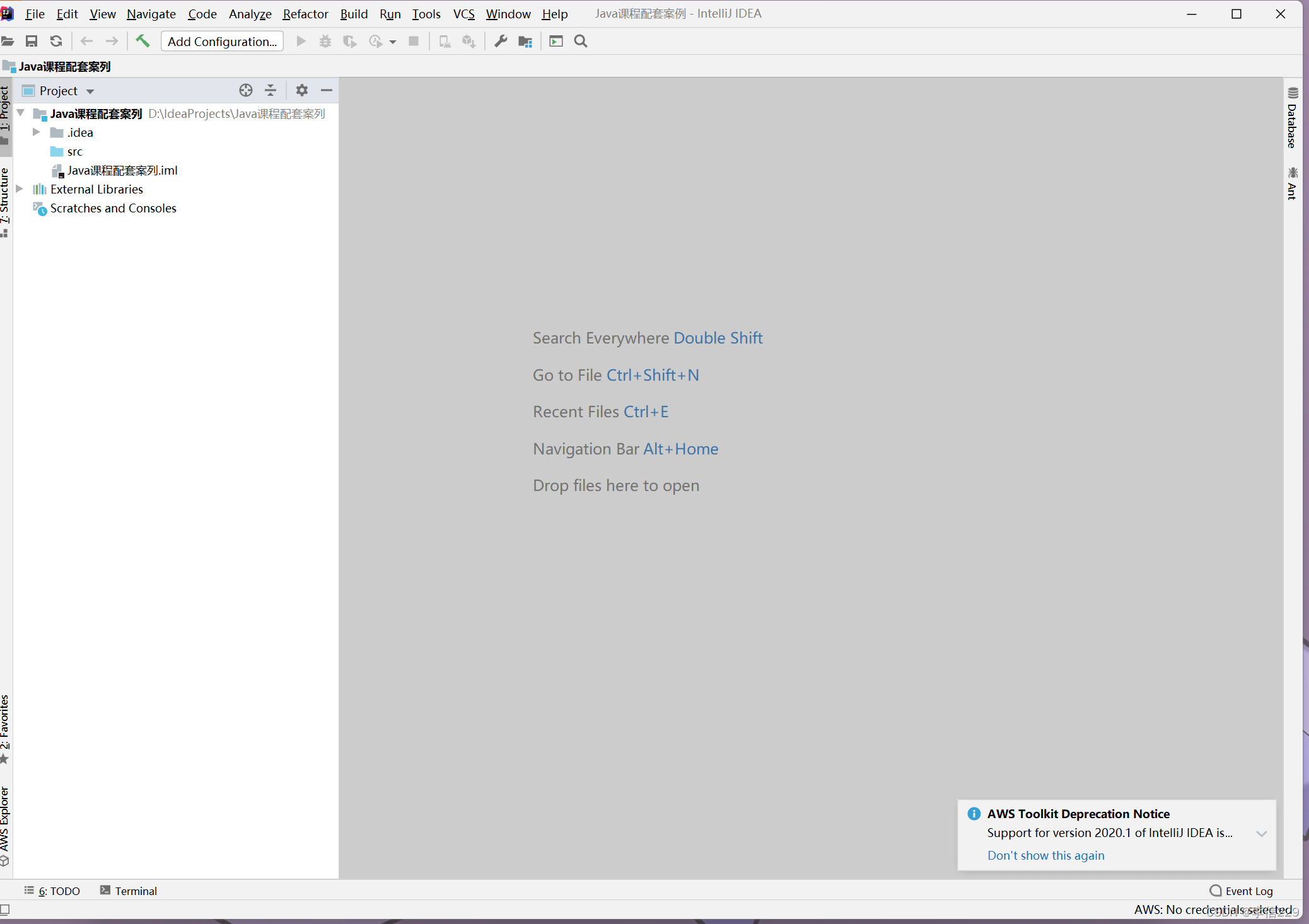Toggle the Database tool window tab
Viewport: 1309px width, 924px height.
tap(1292, 120)
